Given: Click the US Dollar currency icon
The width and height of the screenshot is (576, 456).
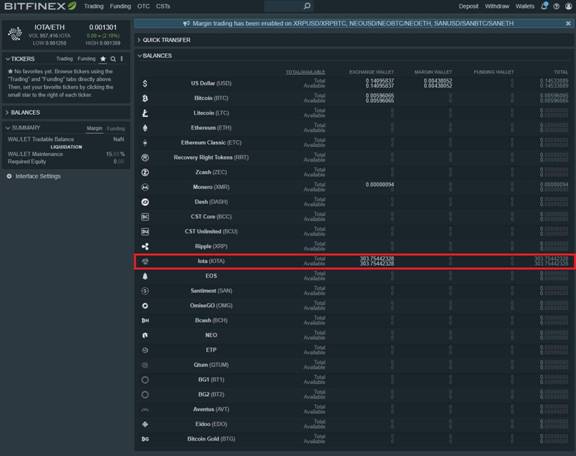Looking at the screenshot, I should pyautogui.click(x=145, y=83).
